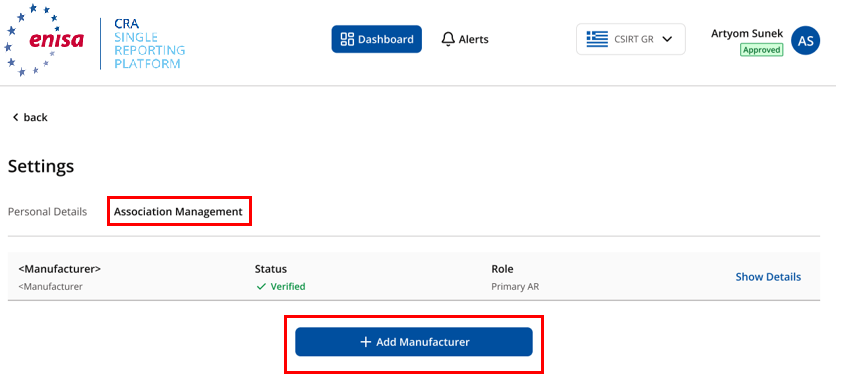The height and width of the screenshot is (378, 845).
Task: Click the Approved status badge
Action: click(761, 50)
